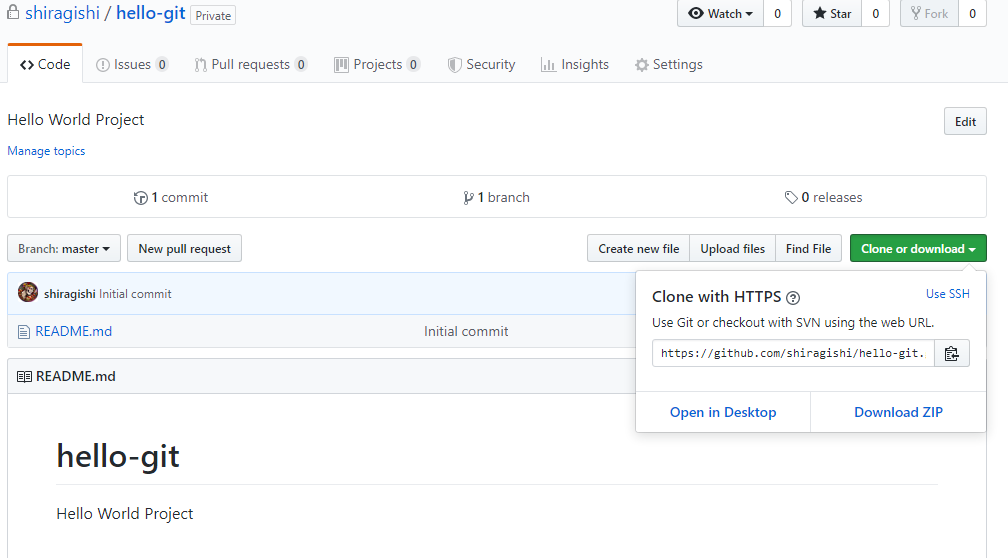Select New pull request button
1008x558 pixels.
point(184,249)
